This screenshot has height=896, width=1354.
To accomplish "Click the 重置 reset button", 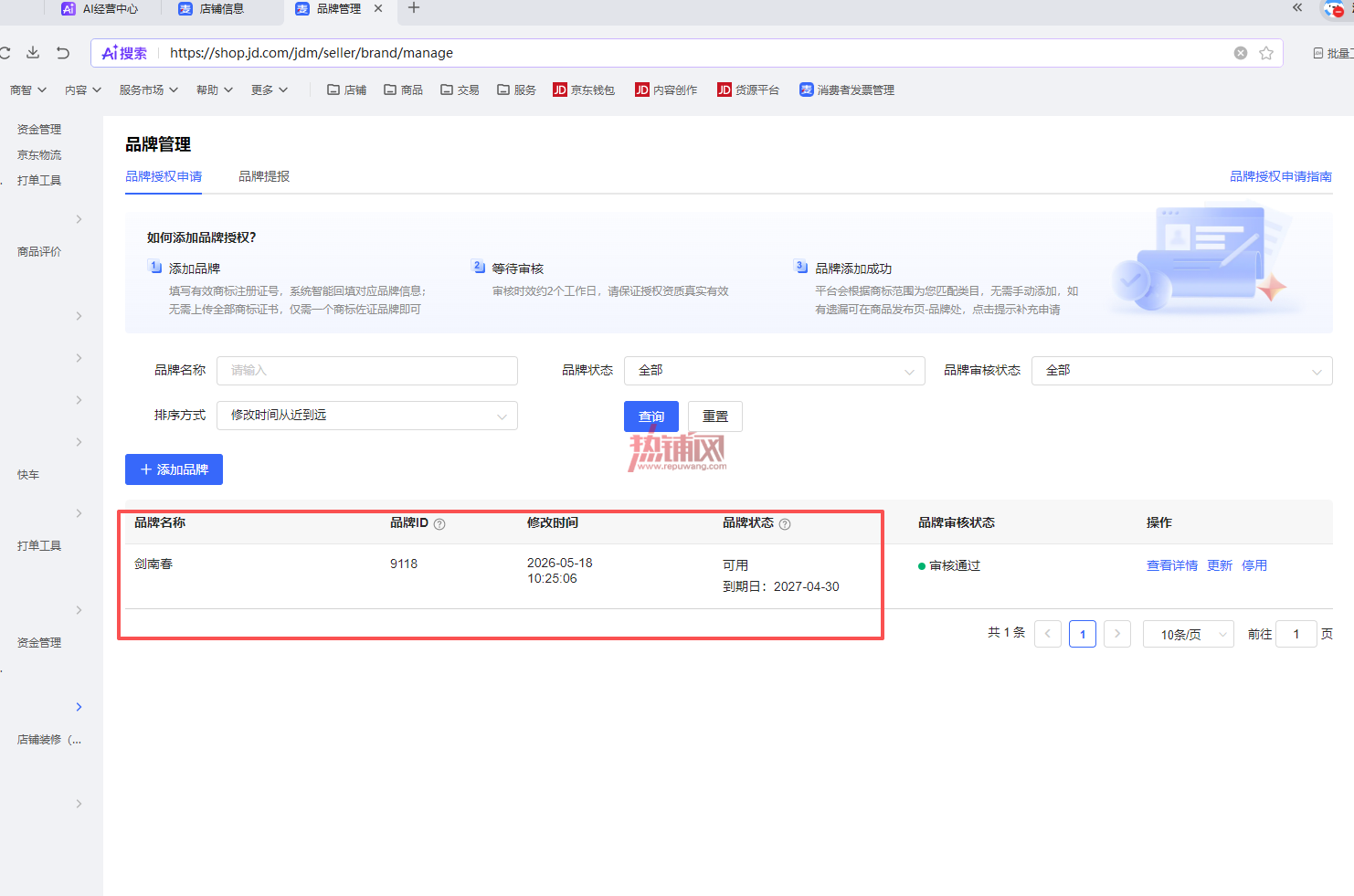I will [715, 416].
